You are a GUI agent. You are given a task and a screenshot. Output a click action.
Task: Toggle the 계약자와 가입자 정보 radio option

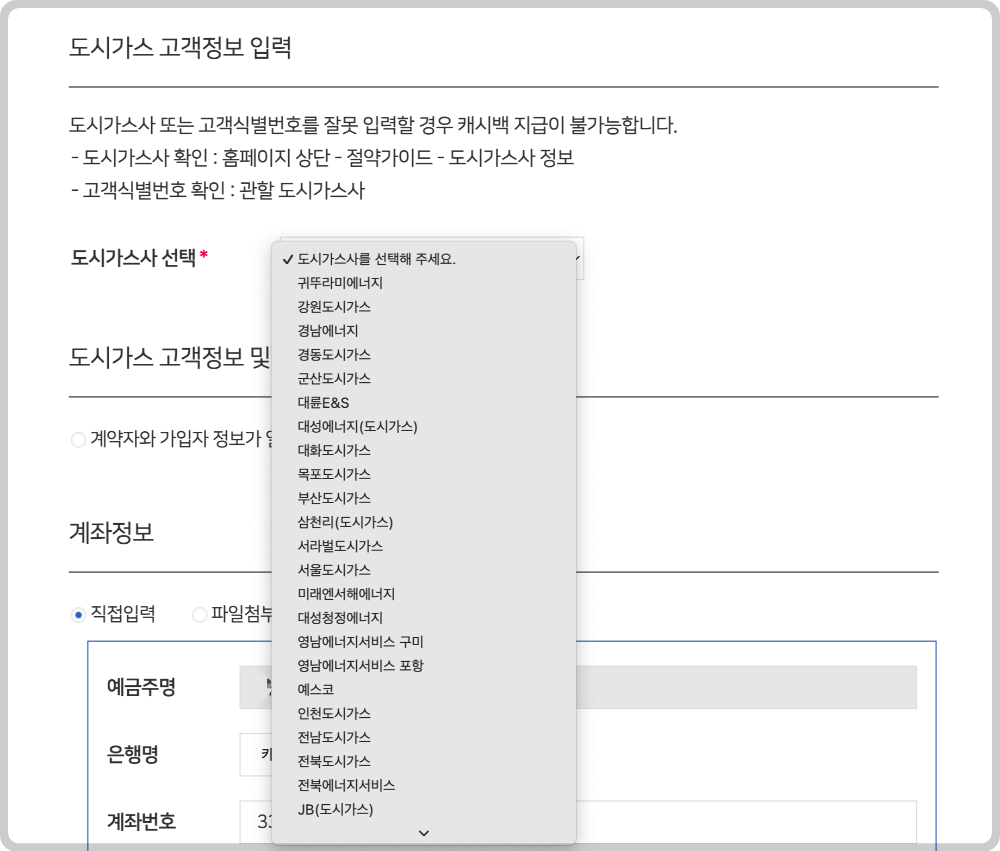(78, 440)
